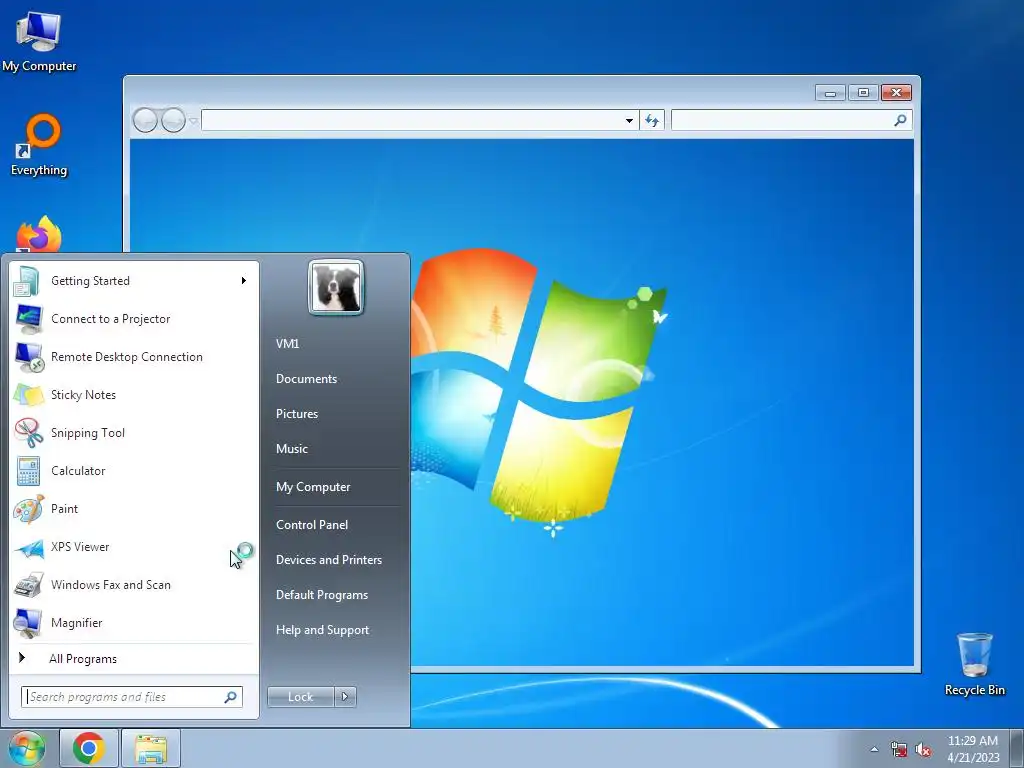Open Music from the Start menu
Screen dimensions: 1024x768
tap(291, 449)
